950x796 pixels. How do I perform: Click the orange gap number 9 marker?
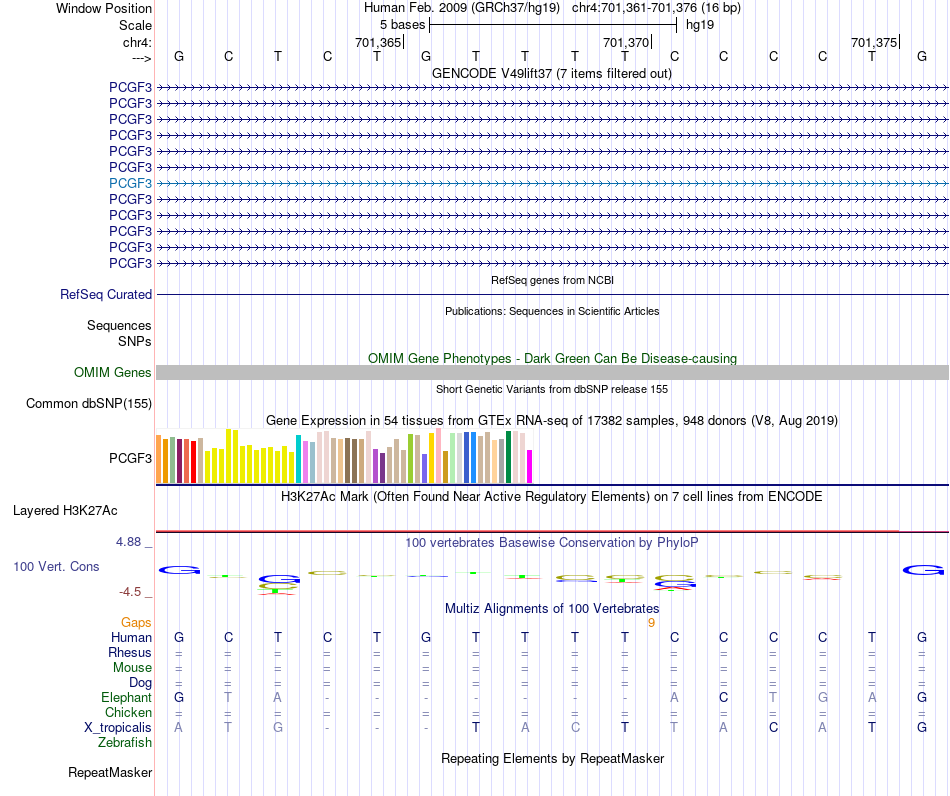(651, 623)
